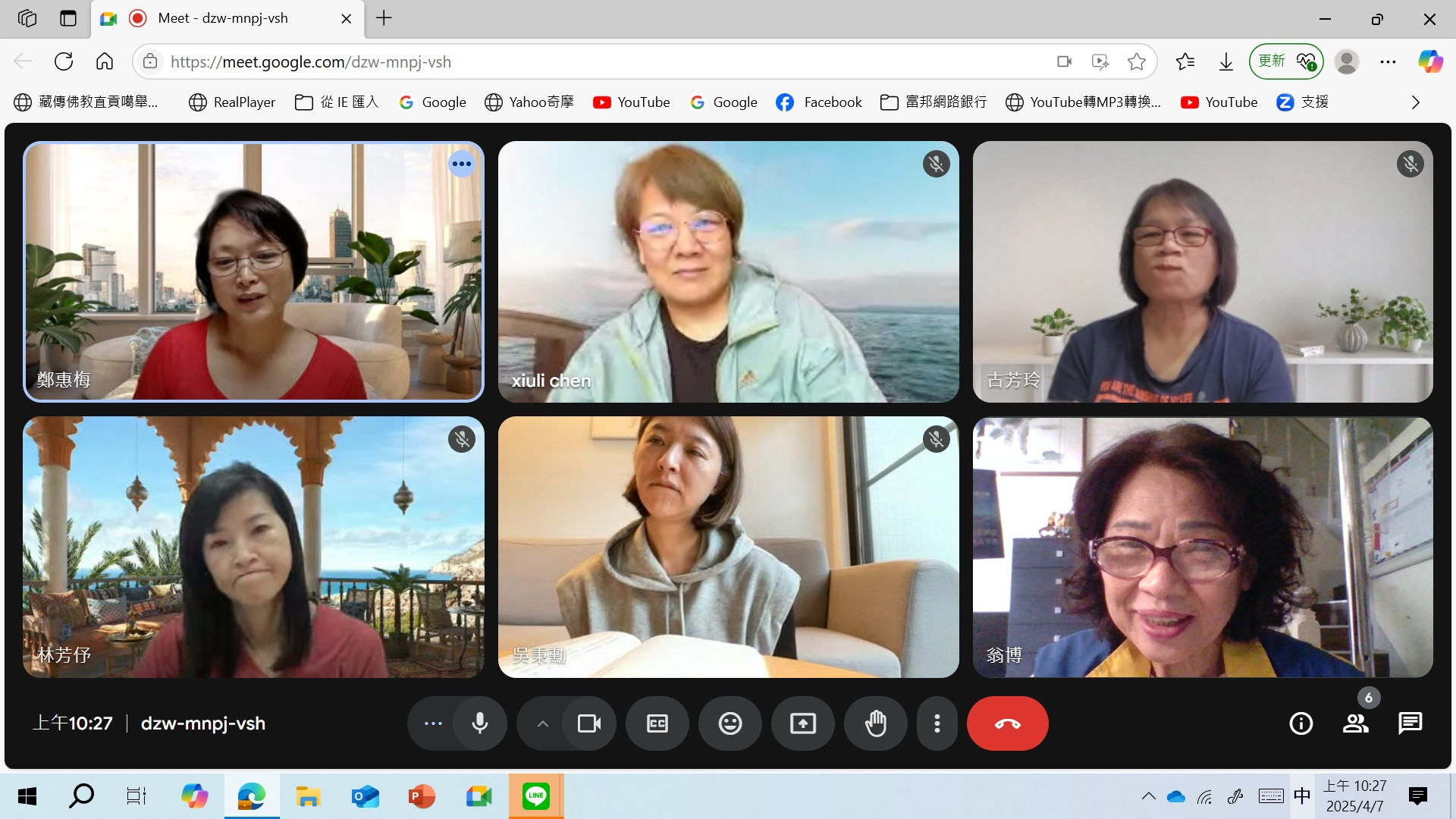Open more options vertical dots menu
This screenshot has width=1456, height=819.
pyautogui.click(x=937, y=723)
